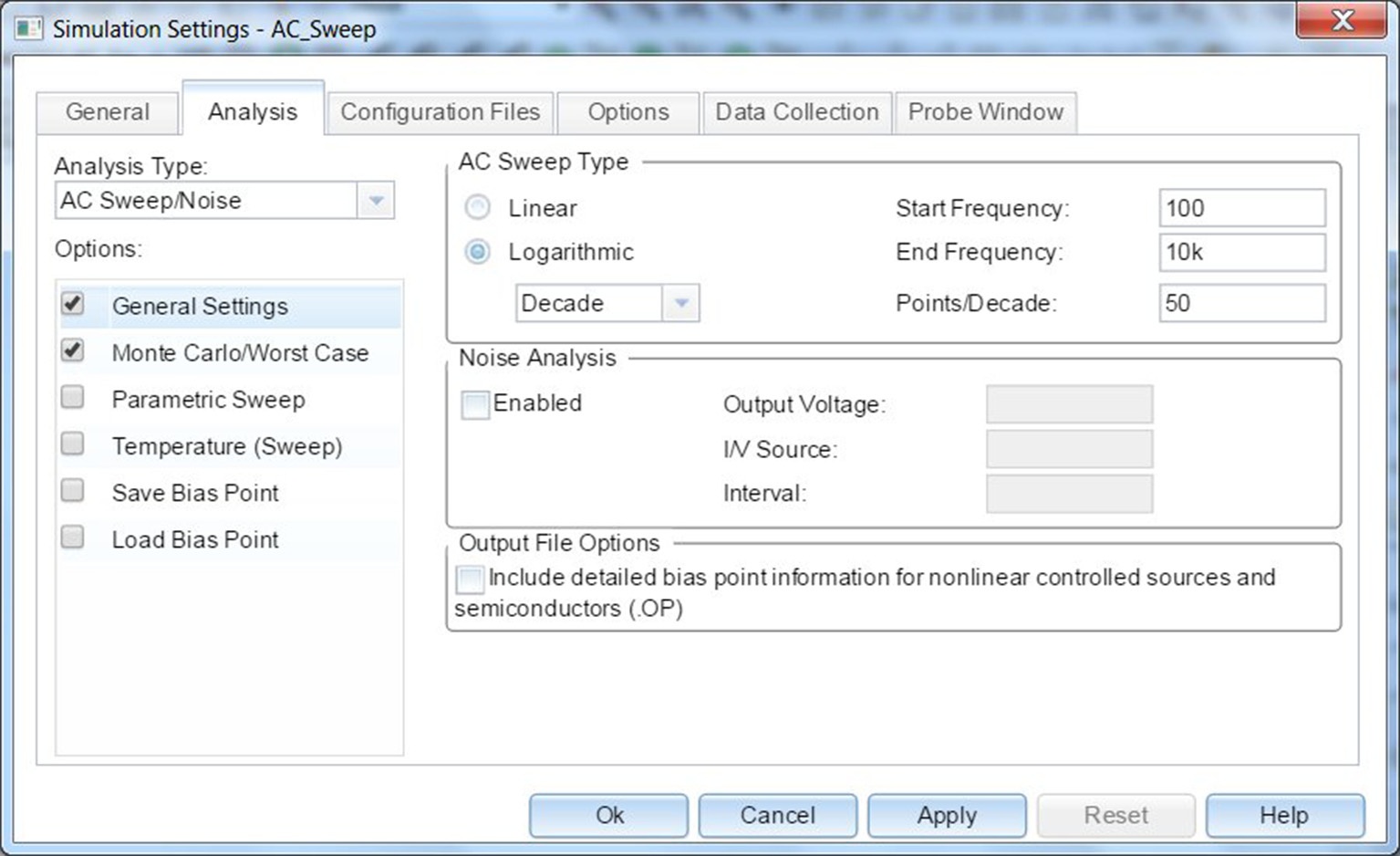Check the Save Bias Point option
1400x856 pixels.
(73, 491)
